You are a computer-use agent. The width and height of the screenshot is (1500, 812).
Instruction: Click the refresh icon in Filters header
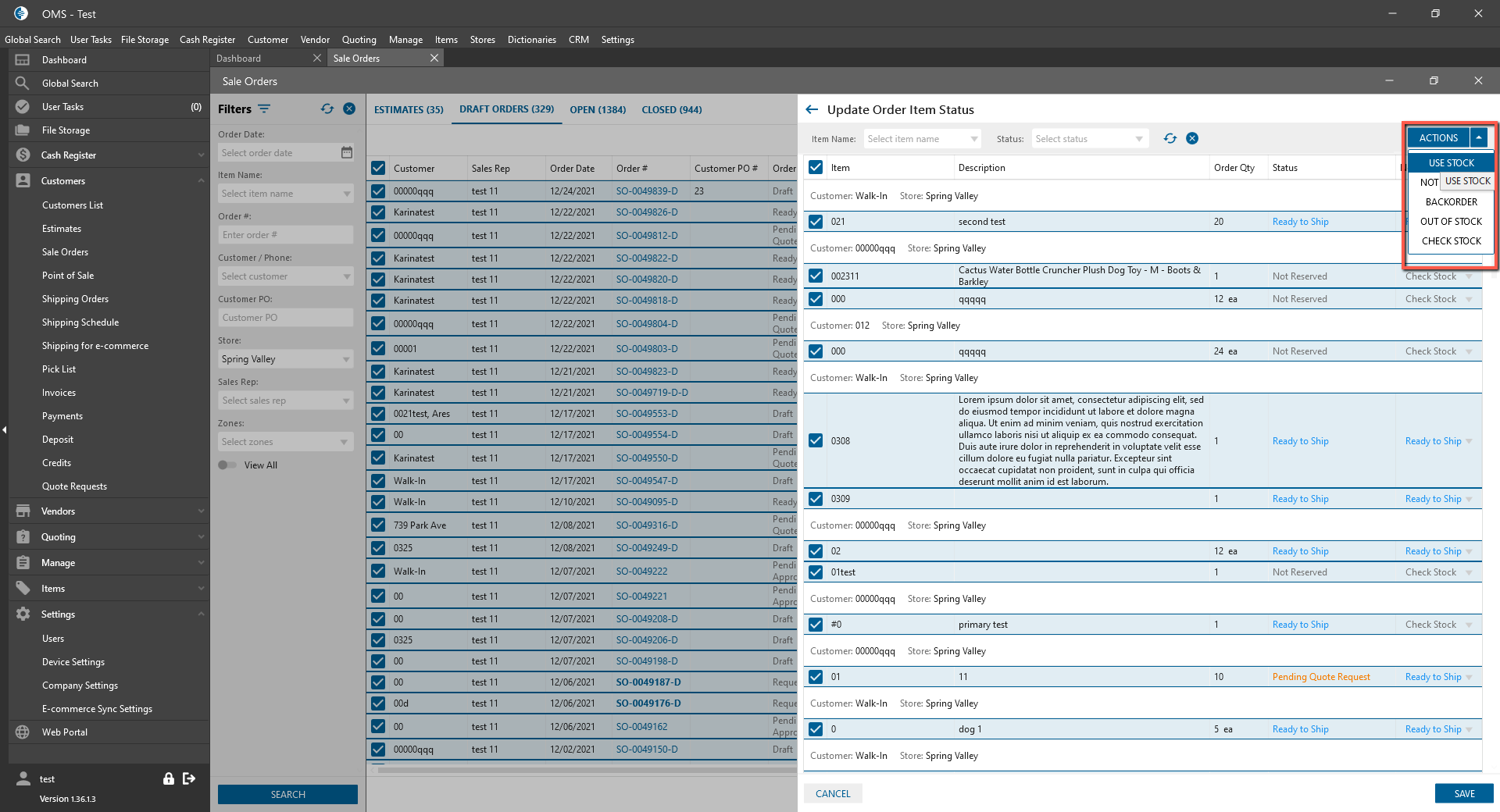pyautogui.click(x=327, y=109)
